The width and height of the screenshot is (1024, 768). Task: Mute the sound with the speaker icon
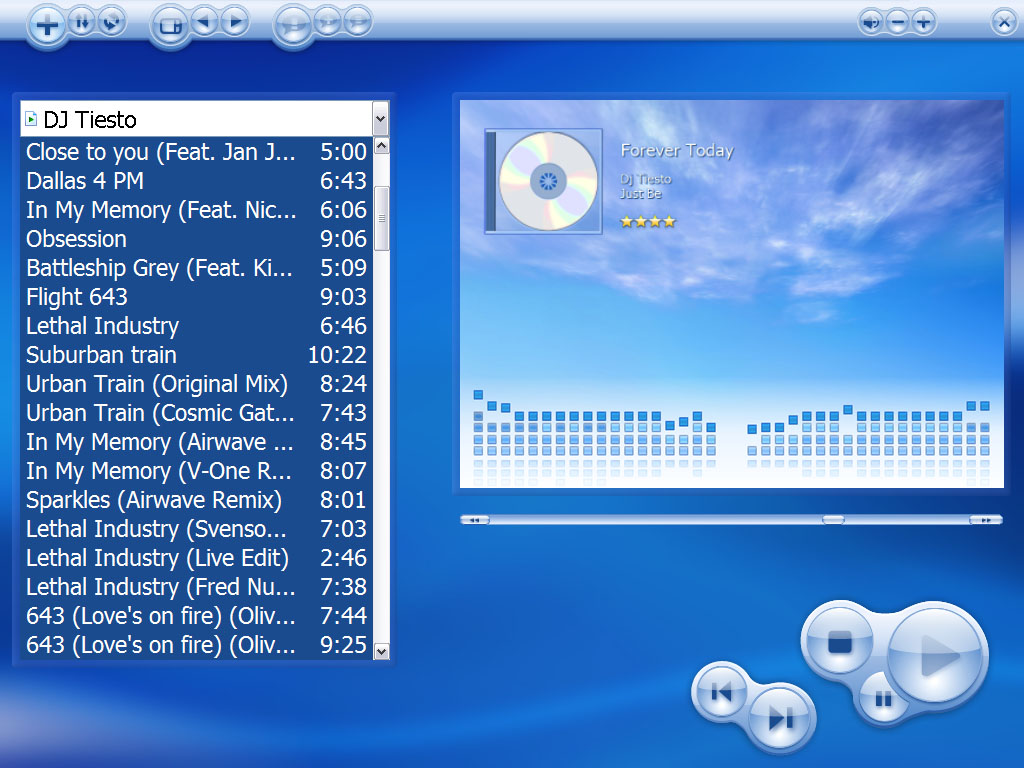point(869,21)
